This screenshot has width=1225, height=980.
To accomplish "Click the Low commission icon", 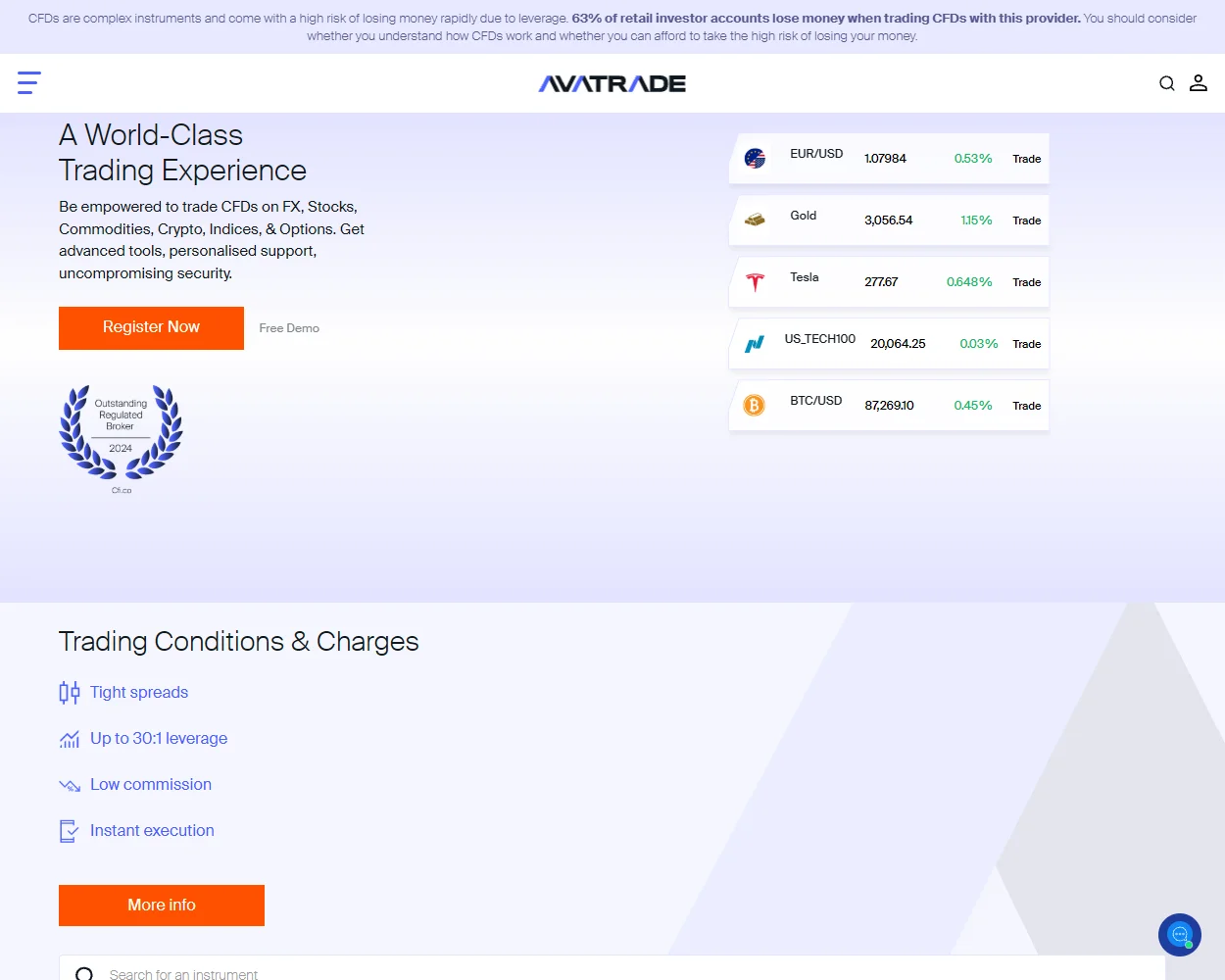I will 69,784.
